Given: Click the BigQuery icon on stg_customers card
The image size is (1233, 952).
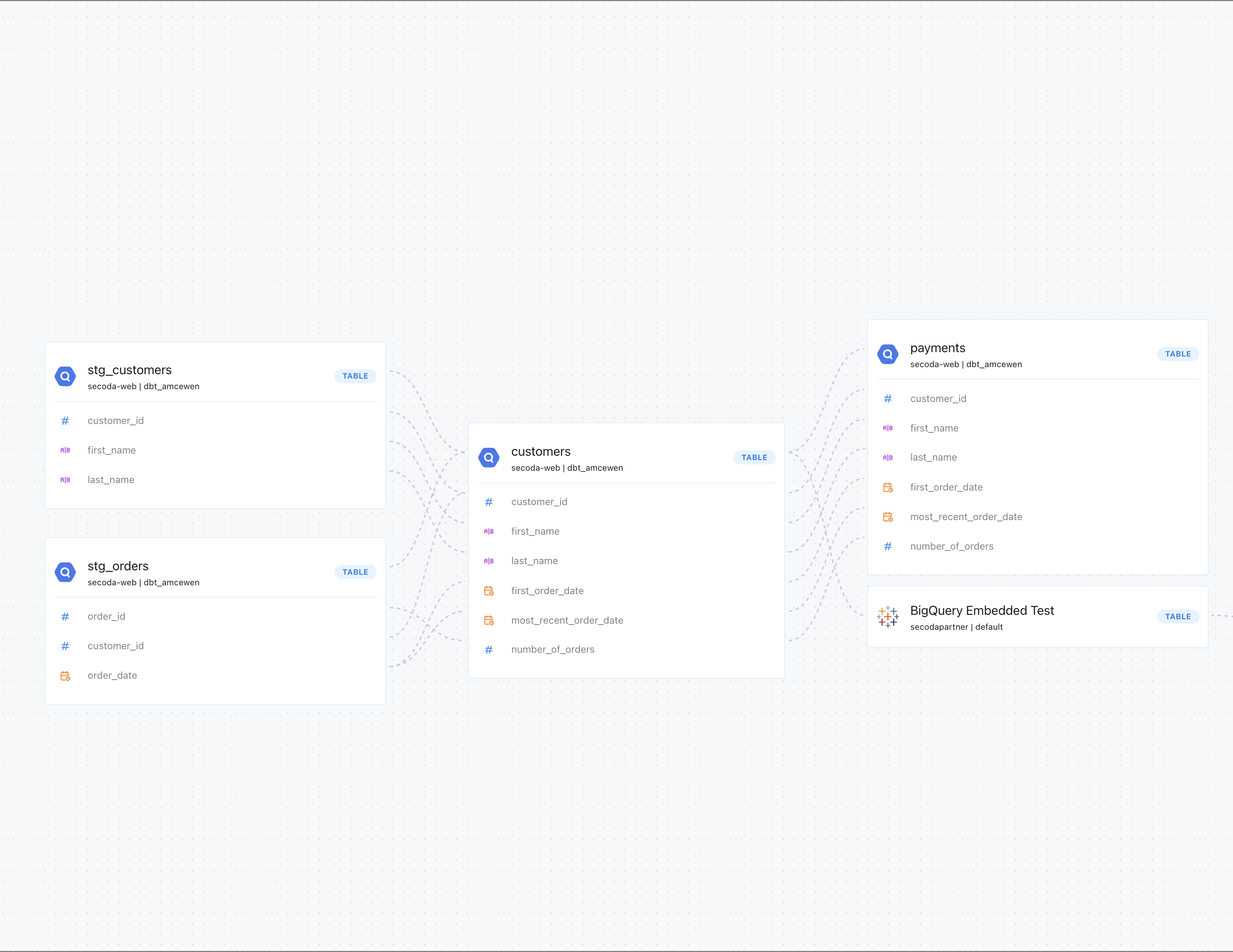Looking at the screenshot, I should pos(65,376).
